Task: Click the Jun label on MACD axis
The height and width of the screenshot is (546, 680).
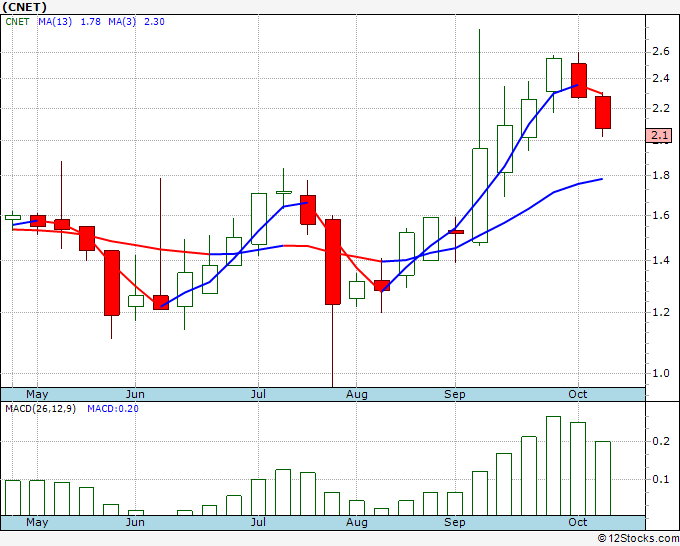Action: coord(135,522)
